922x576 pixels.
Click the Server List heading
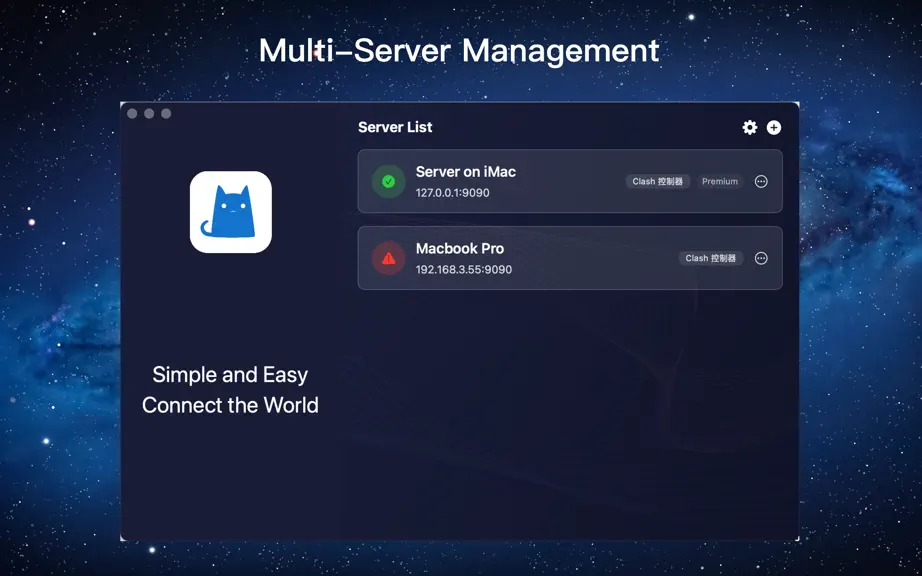[395, 128]
